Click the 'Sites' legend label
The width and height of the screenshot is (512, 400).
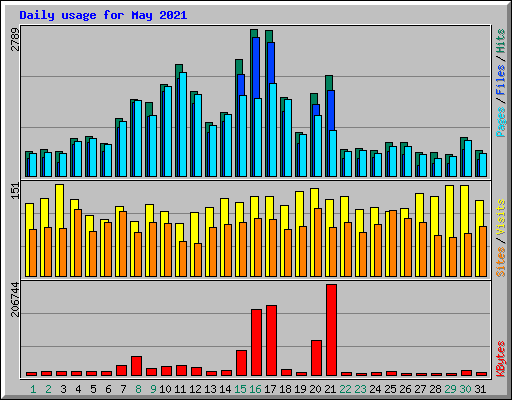(501, 262)
